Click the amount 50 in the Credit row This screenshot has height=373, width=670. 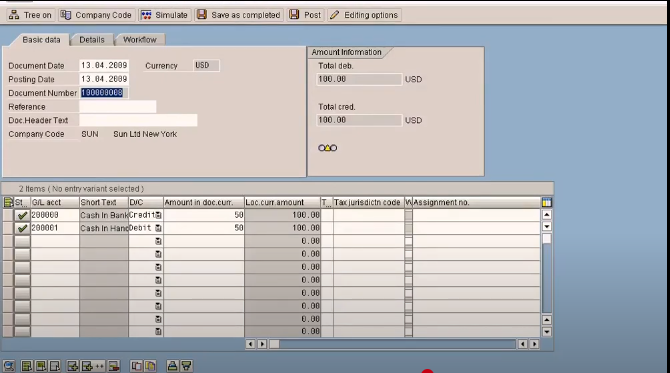click(x=203, y=215)
